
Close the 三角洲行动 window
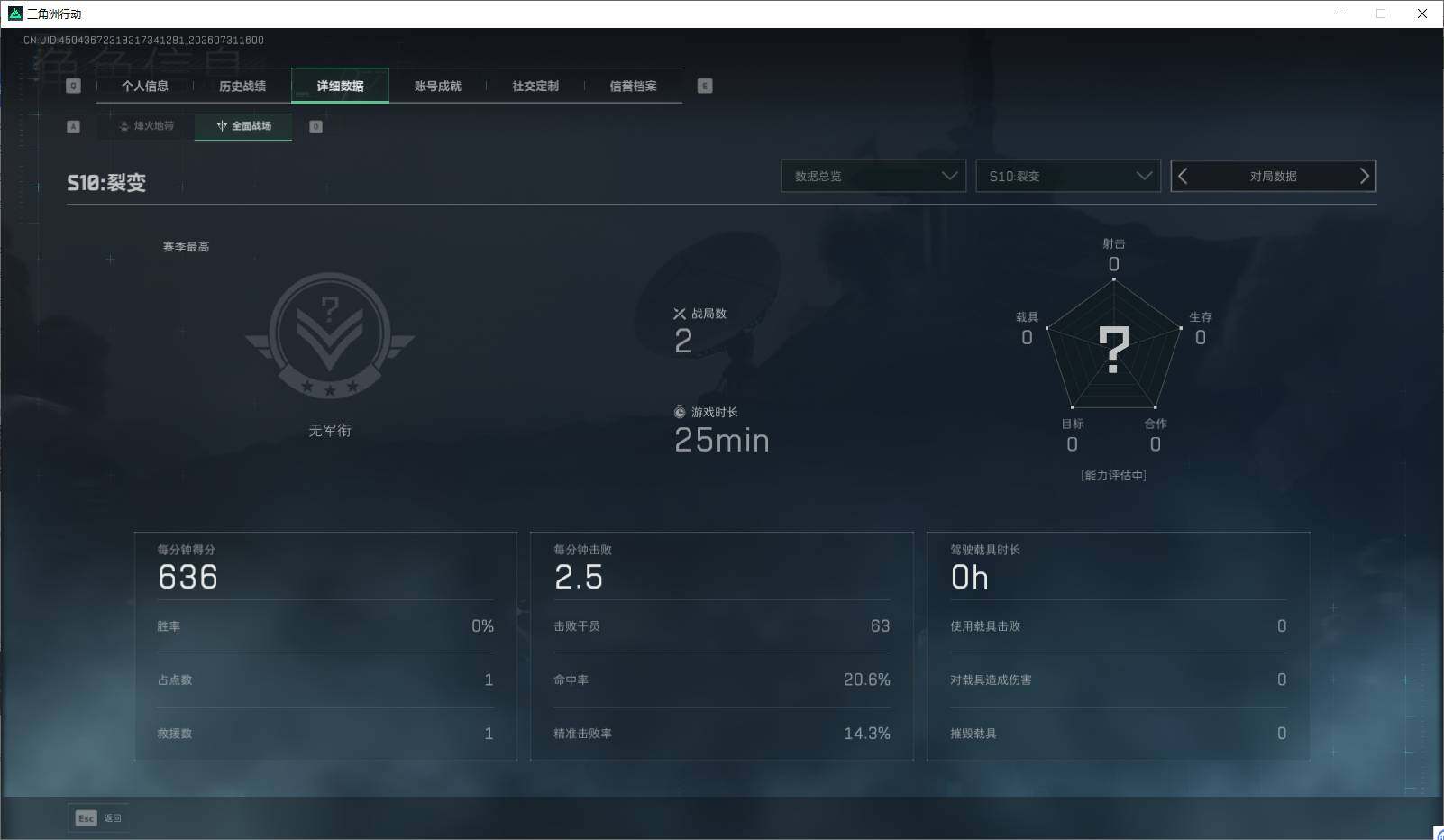[1422, 14]
